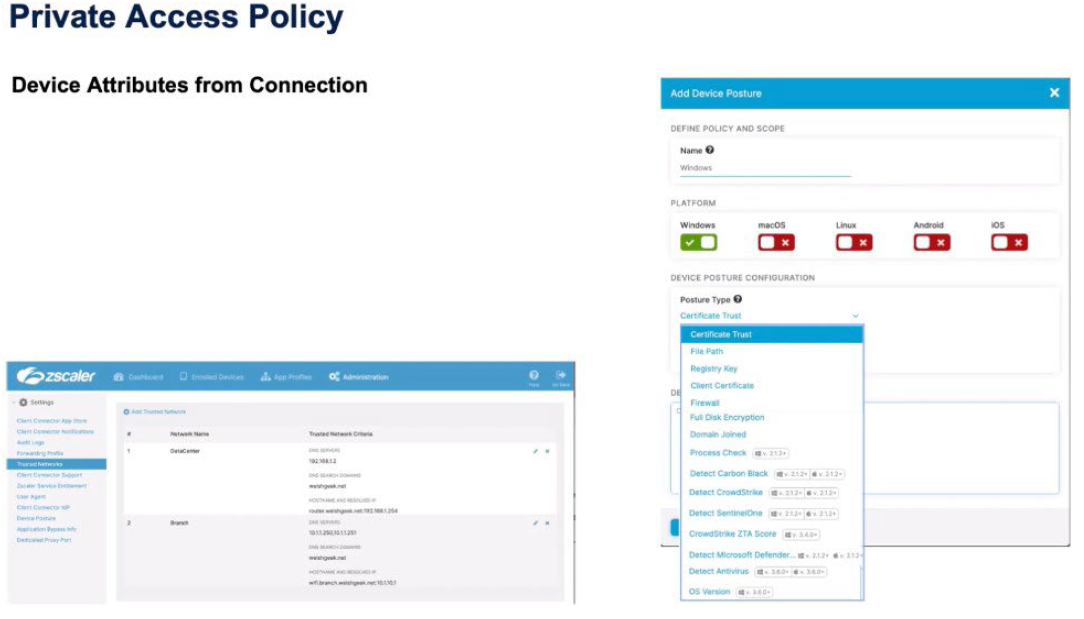The image size is (1084, 619).
Task: Turn on the Linux platform toggle
Action: (x=853, y=242)
